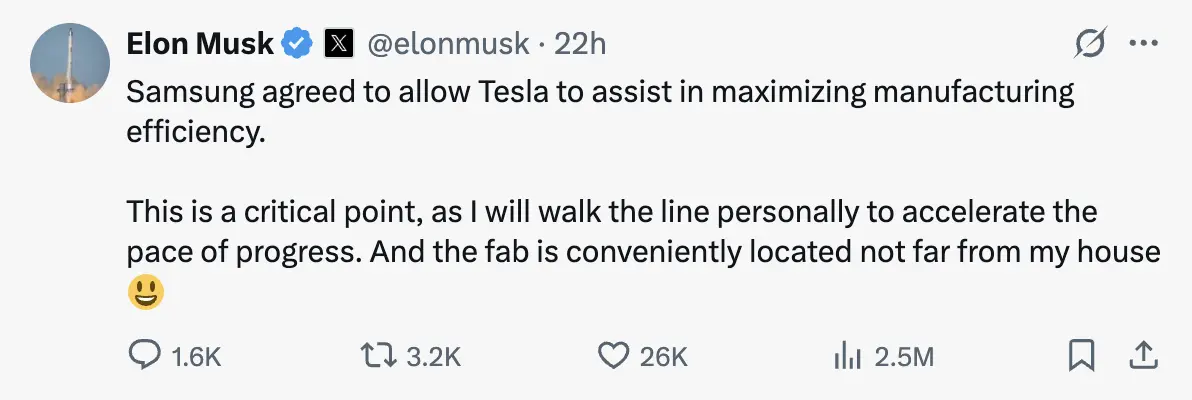The height and width of the screenshot is (400, 1192).
Task: Click the share upload arrow icon
Action: 1144,355
